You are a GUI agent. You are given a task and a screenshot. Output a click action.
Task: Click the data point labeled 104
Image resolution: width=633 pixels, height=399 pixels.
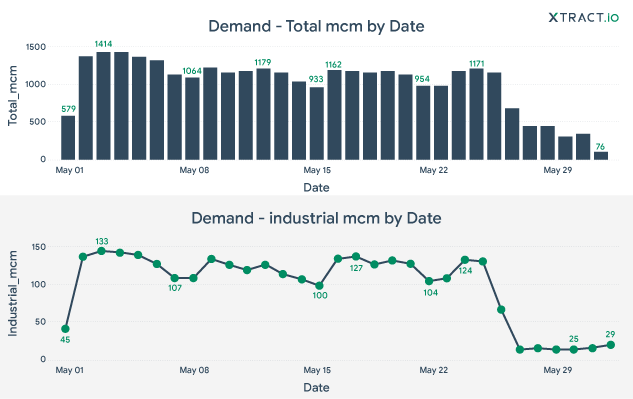coord(429,281)
